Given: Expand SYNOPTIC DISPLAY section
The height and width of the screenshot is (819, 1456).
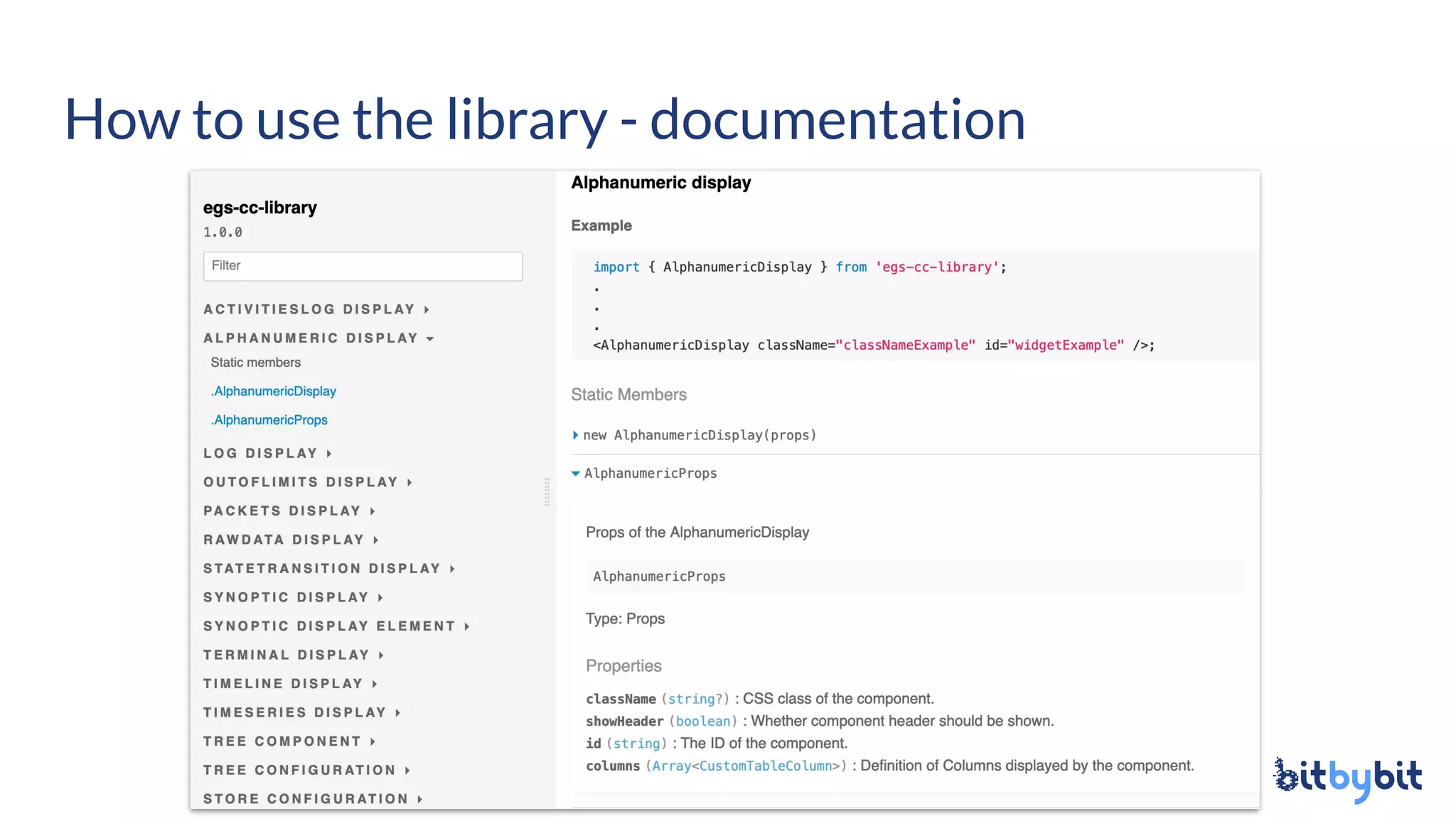Looking at the screenshot, I should [x=294, y=597].
